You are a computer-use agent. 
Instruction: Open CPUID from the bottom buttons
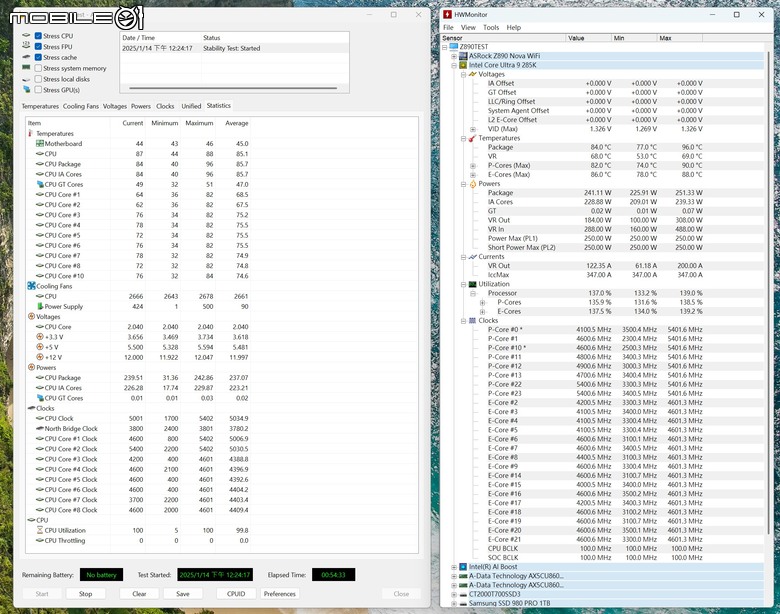236,594
